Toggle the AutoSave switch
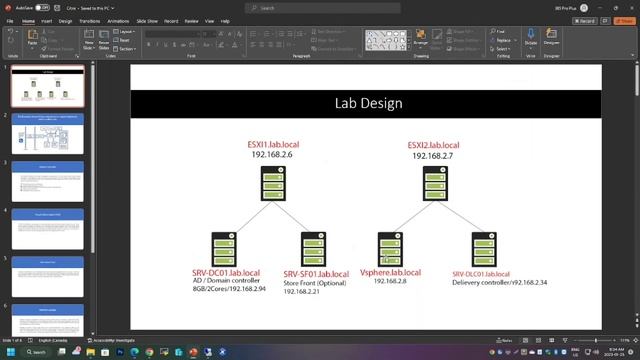 [x=42, y=8]
